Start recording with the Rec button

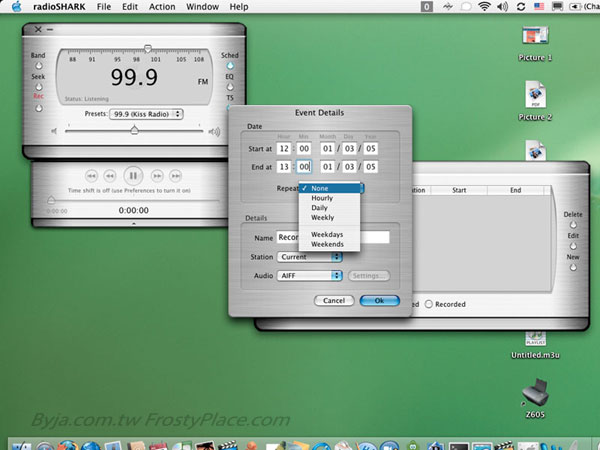click(39, 108)
